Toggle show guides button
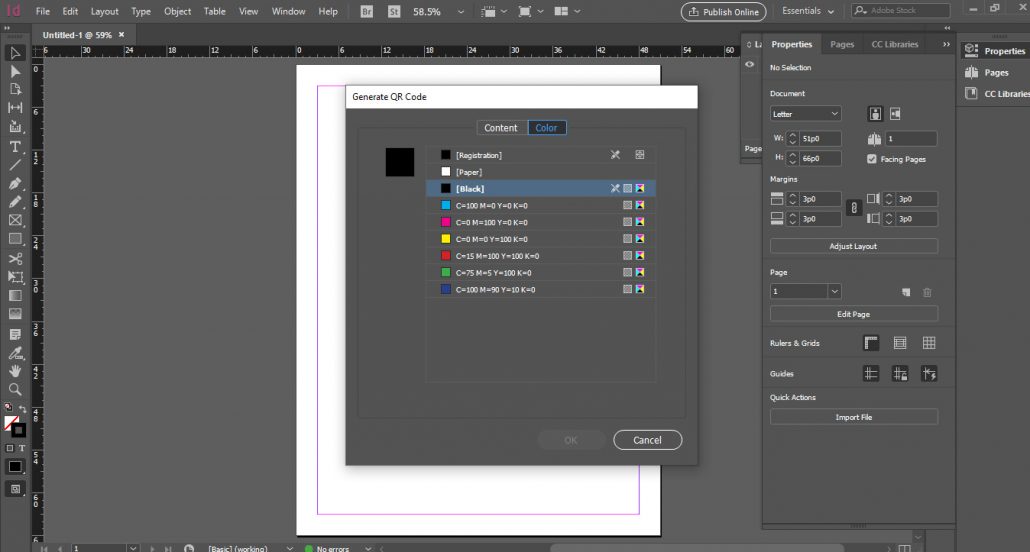Image resolution: width=1030 pixels, height=552 pixels. pyautogui.click(x=871, y=373)
